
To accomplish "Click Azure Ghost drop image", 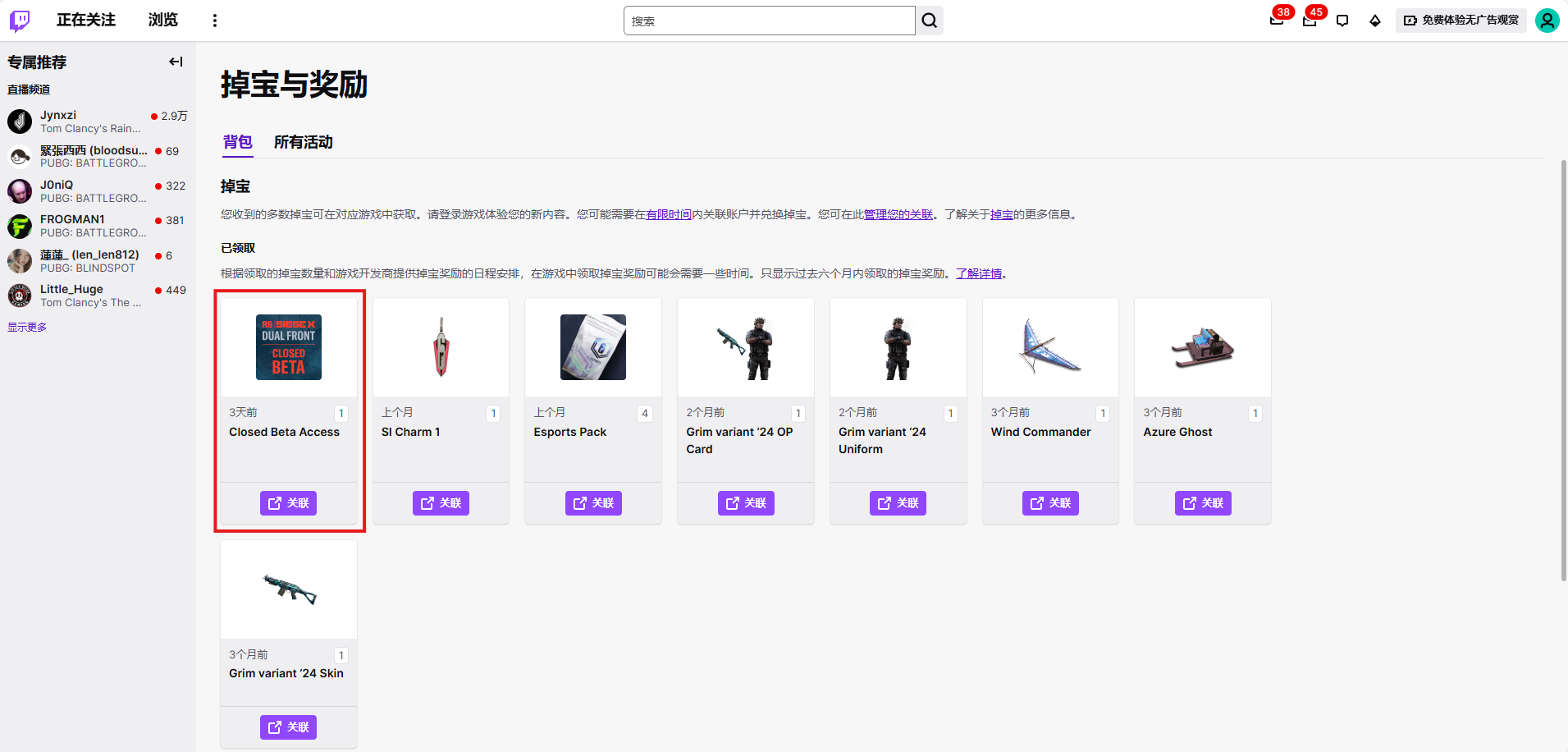I will pos(1203,347).
